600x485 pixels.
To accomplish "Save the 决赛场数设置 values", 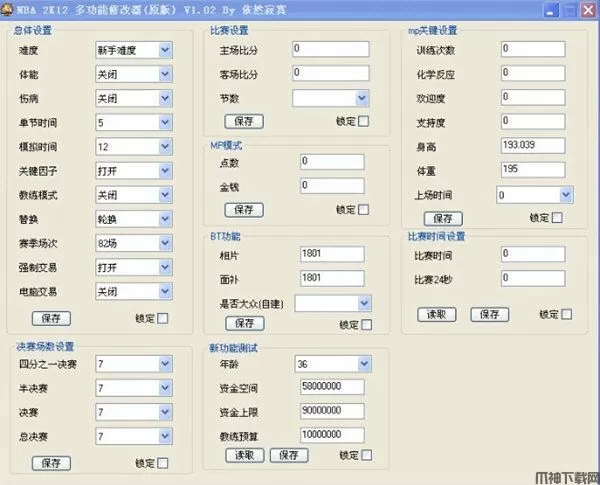I will 51,463.
